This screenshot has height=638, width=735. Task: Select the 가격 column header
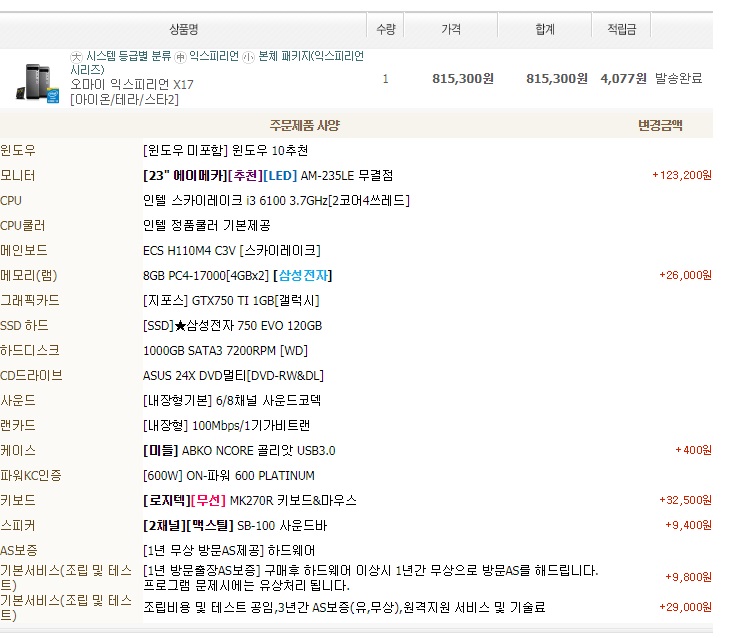pyautogui.click(x=451, y=30)
